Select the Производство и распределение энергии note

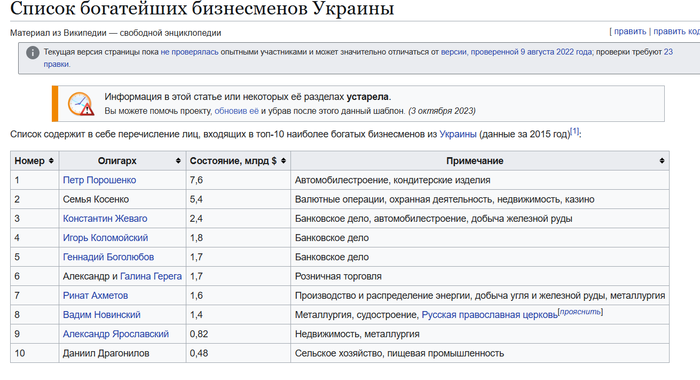tap(480, 295)
